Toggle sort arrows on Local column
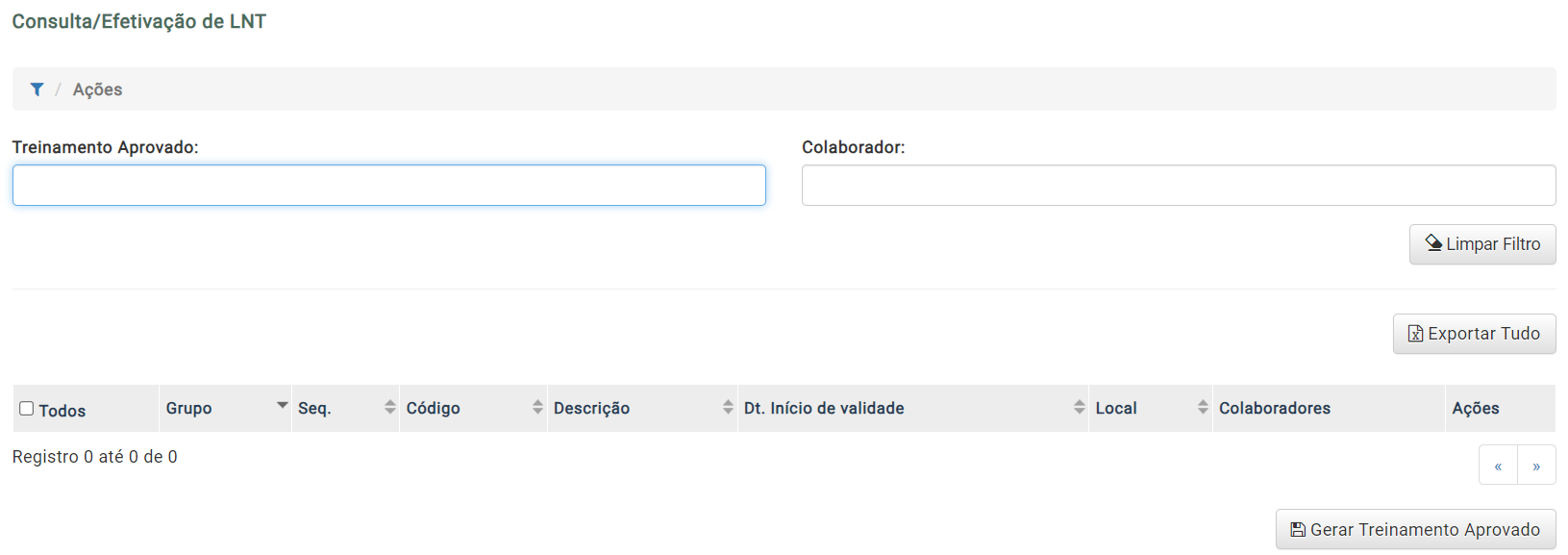The image size is (1568, 555). click(1203, 407)
